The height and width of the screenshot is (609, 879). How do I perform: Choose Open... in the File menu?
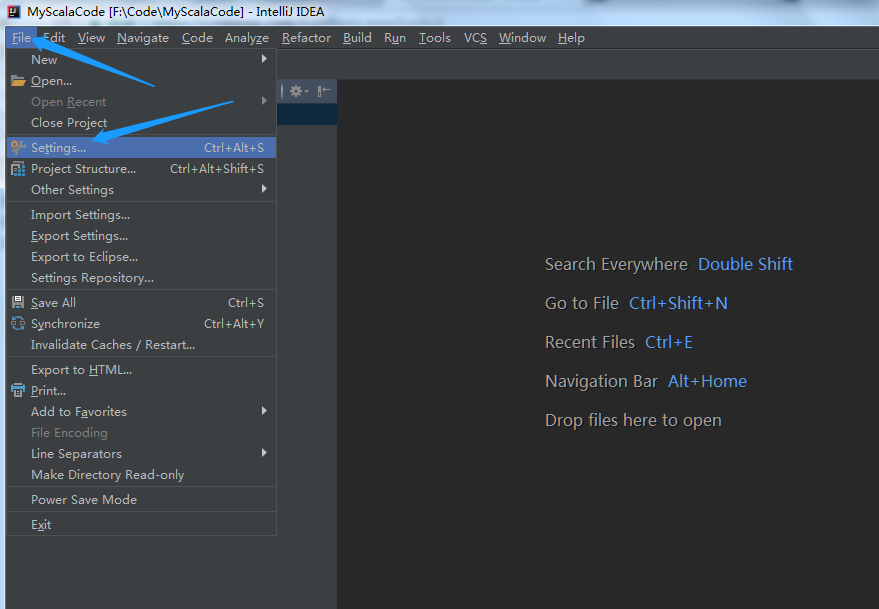click(141, 80)
